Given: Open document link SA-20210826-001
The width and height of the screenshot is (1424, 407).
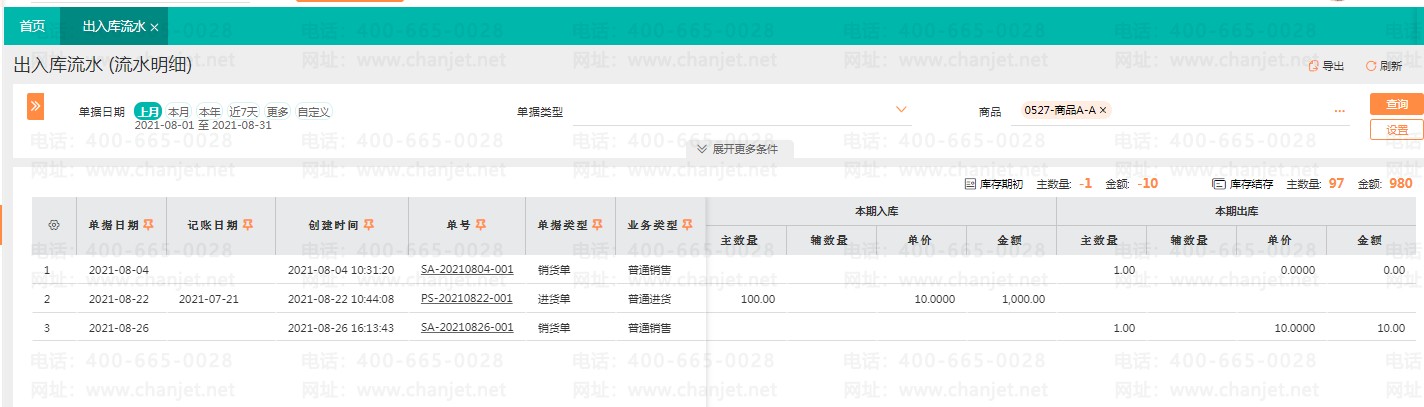Looking at the screenshot, I should (467, 327).
